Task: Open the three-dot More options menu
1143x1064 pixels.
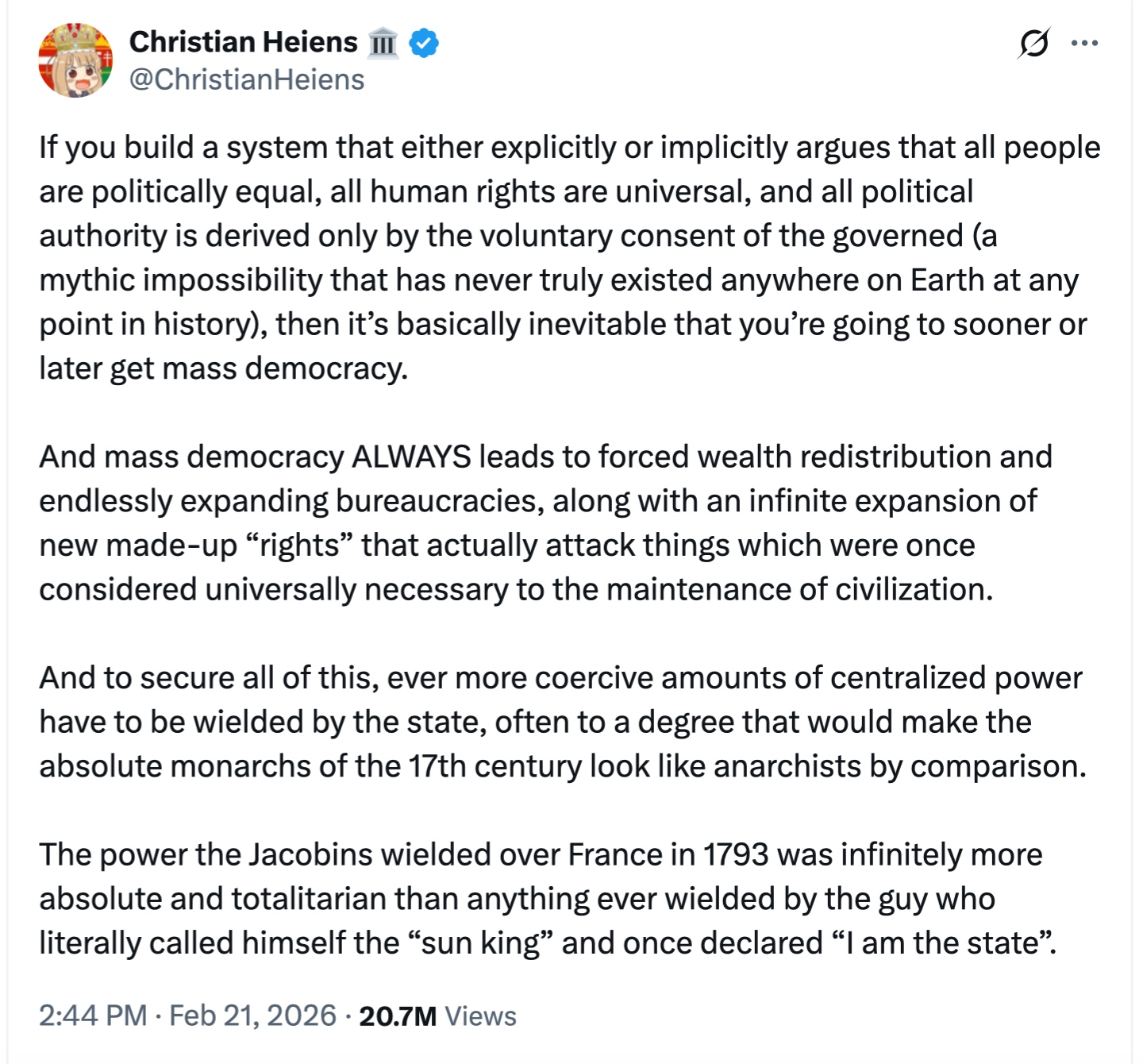Action: click(x=1084, y=43)
